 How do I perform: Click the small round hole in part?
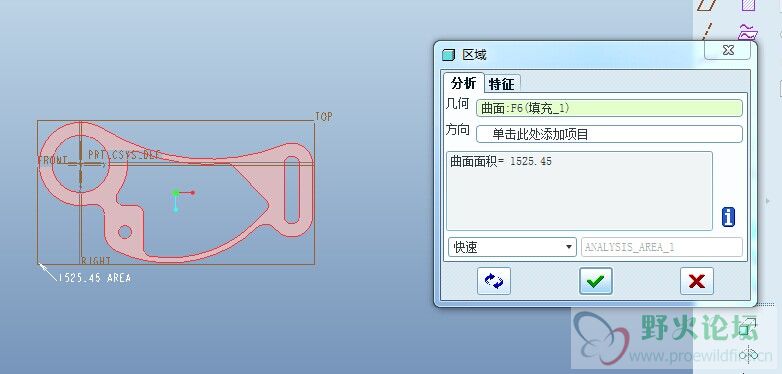click(124, 232)
